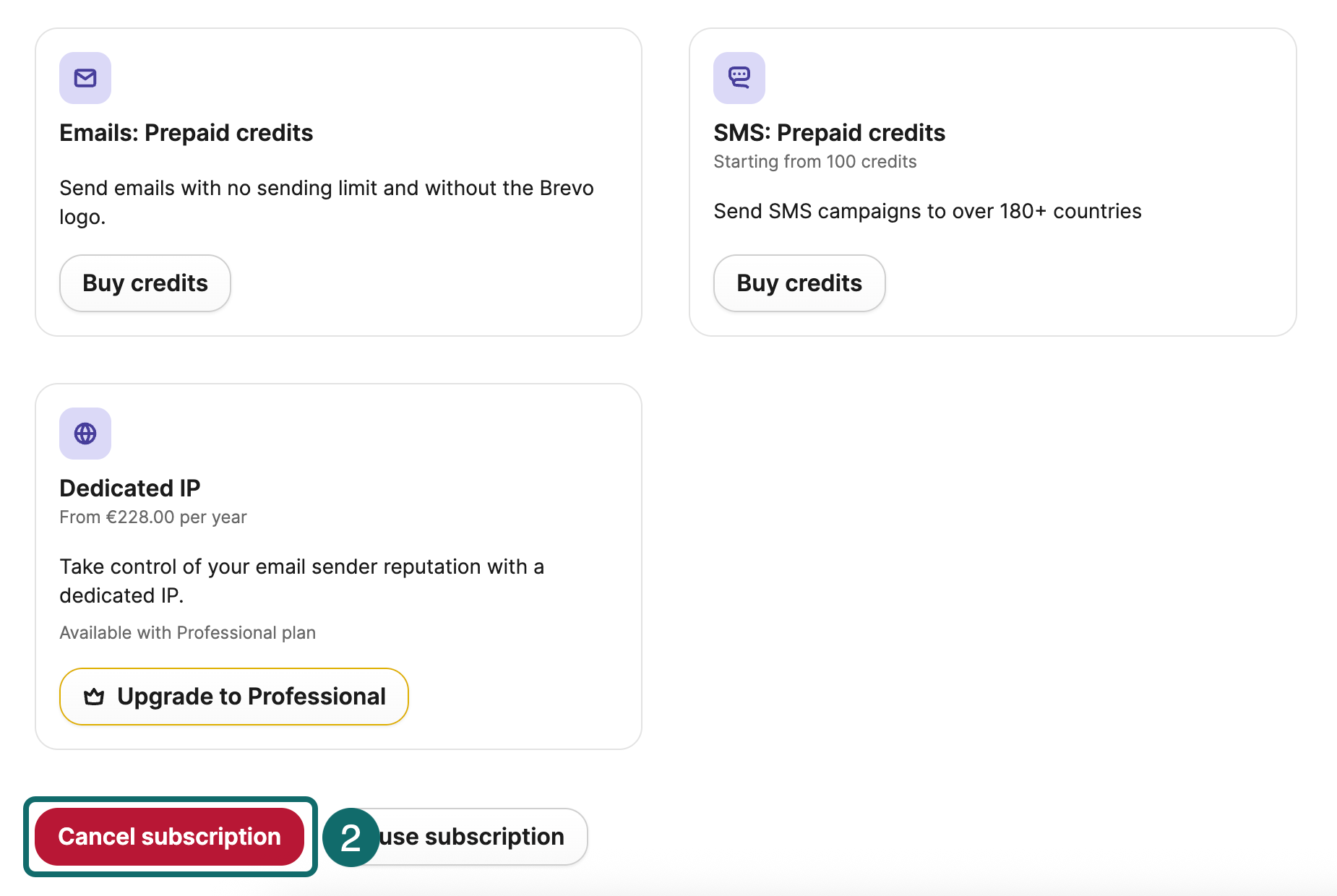Click the teal step 2 badge
The image size is (1337, 896).
tap(351, 837)
